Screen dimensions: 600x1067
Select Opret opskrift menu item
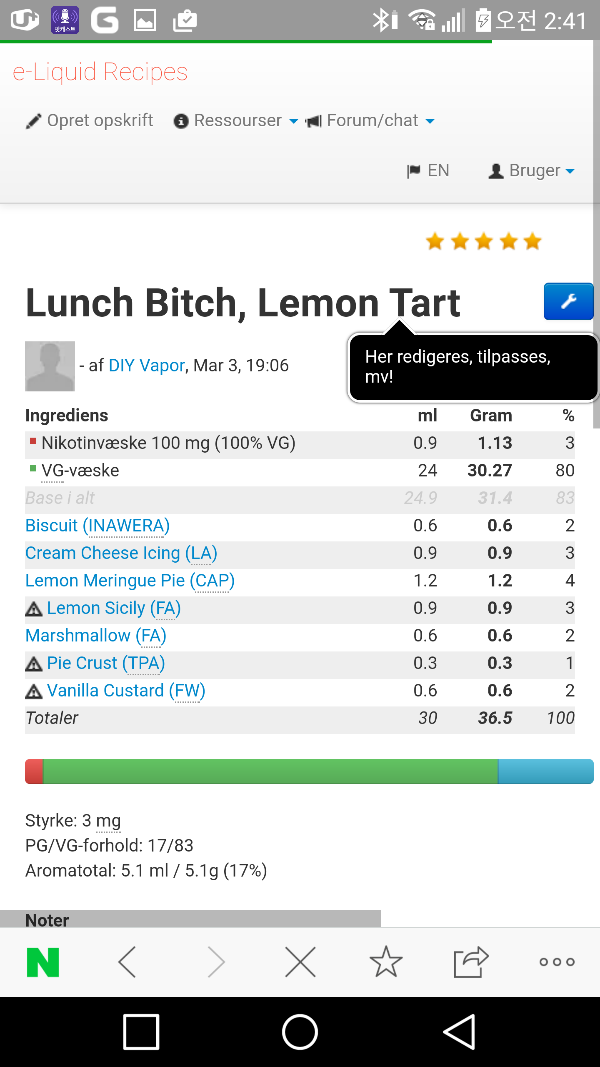[x=90, y=121]
